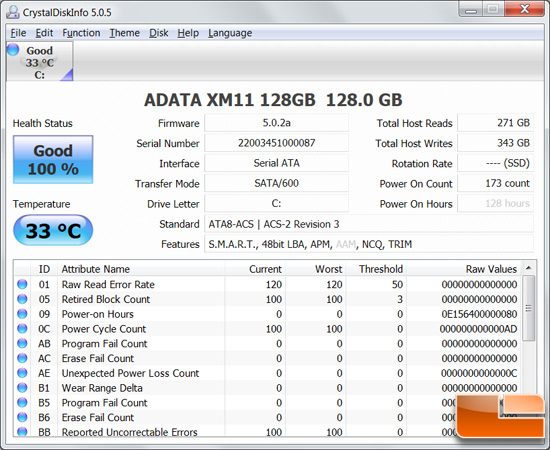Click the Worst column header
This screenshot has height=450, width=550.
(x=316, y=269)
